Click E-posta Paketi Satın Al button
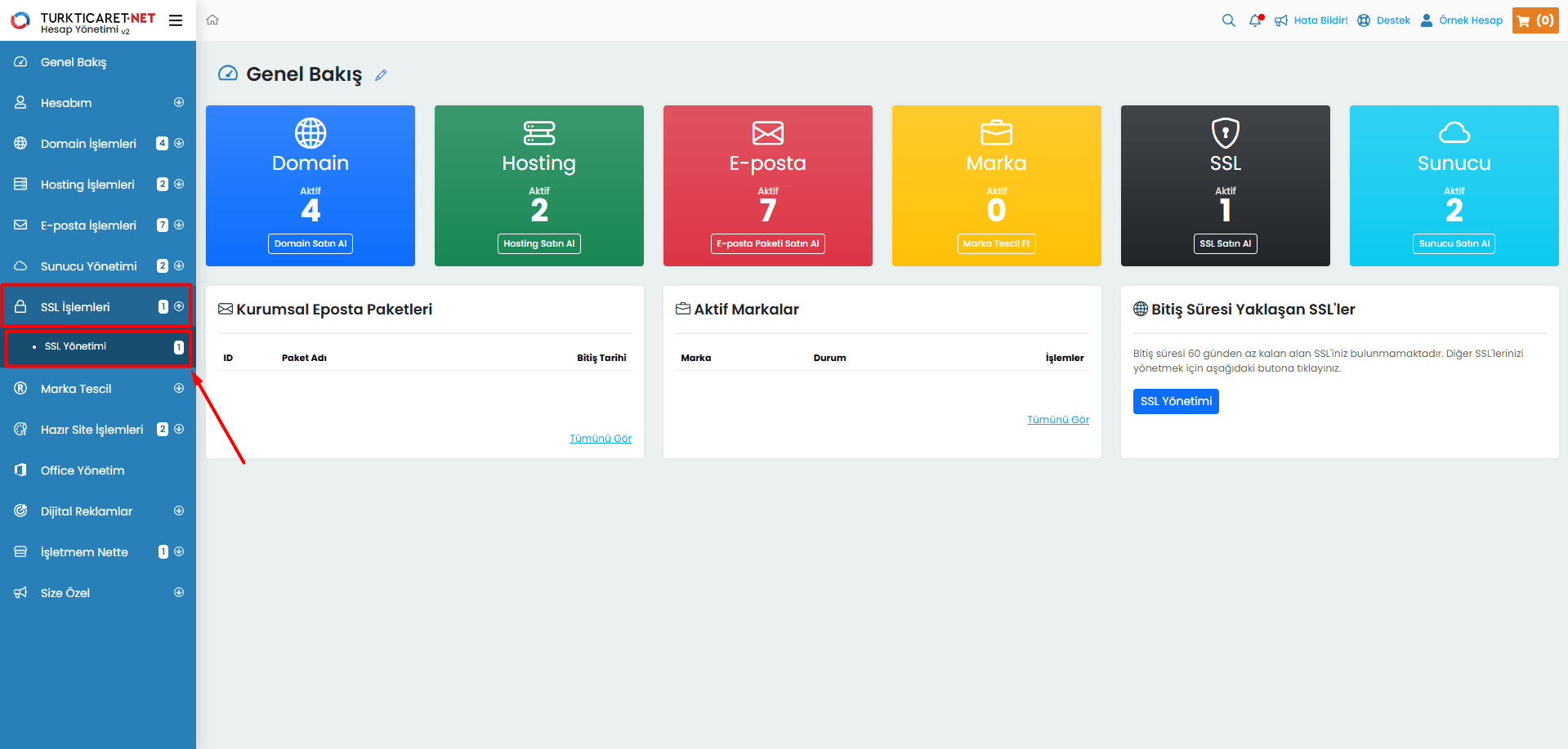Viewport: 1568px width, 749px height. [768, 243]
